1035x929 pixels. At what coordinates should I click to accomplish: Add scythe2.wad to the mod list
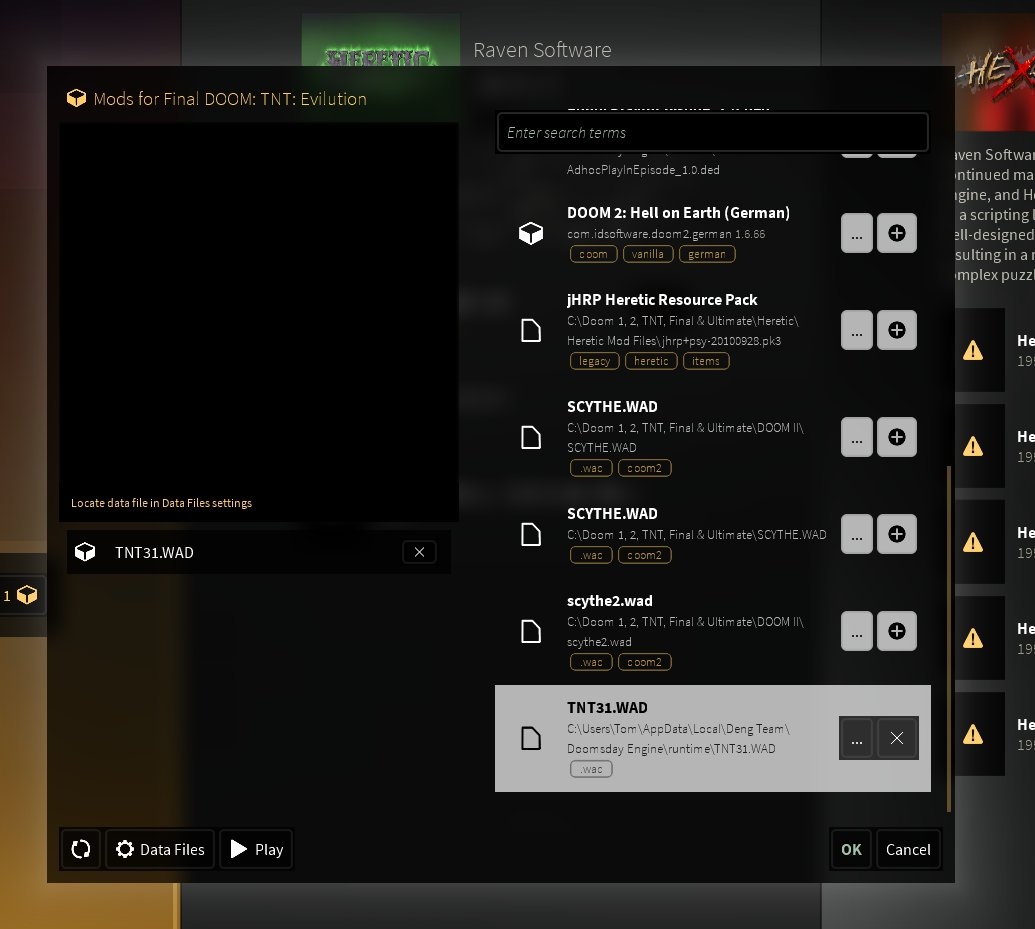[x=896, y=631]
